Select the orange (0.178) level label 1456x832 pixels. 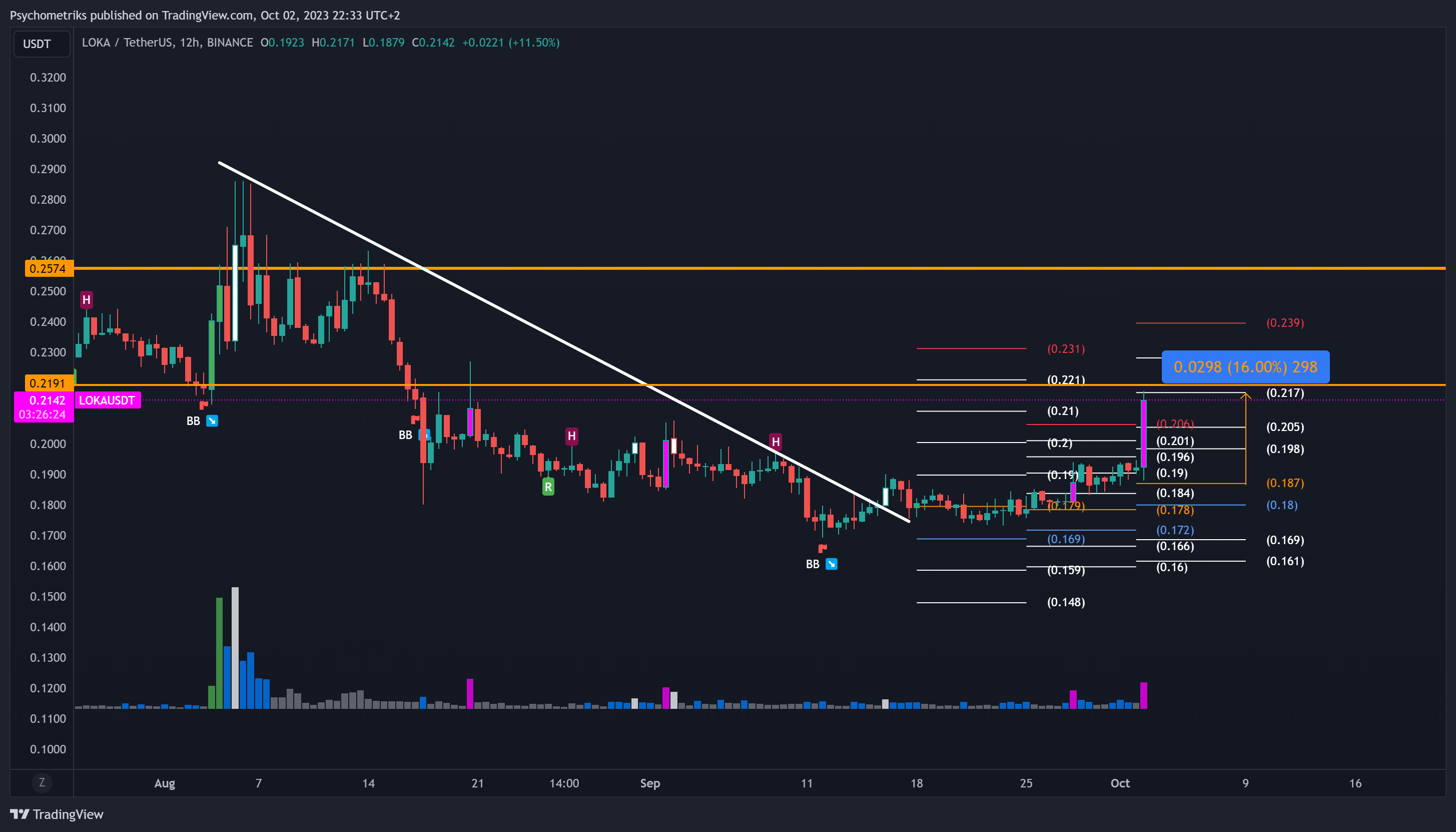1174,510
